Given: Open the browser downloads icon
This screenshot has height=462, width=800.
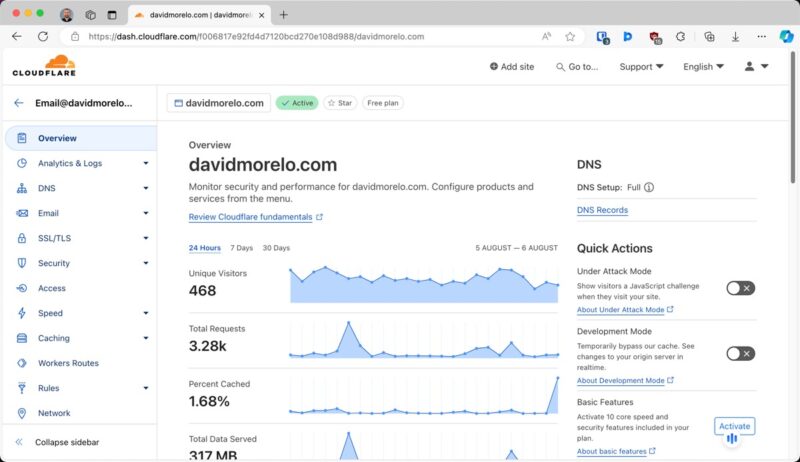Looking at the screenshot, I should click(735, 36).
